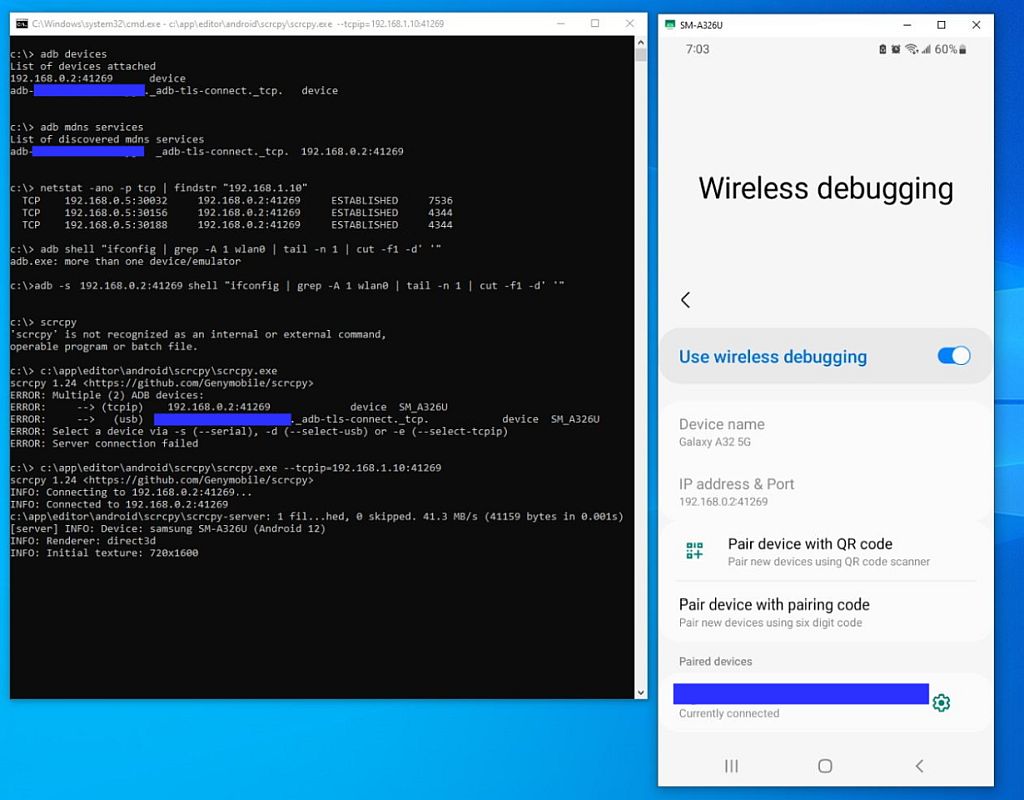Tap the Android home navigation button

click(825, 766)
